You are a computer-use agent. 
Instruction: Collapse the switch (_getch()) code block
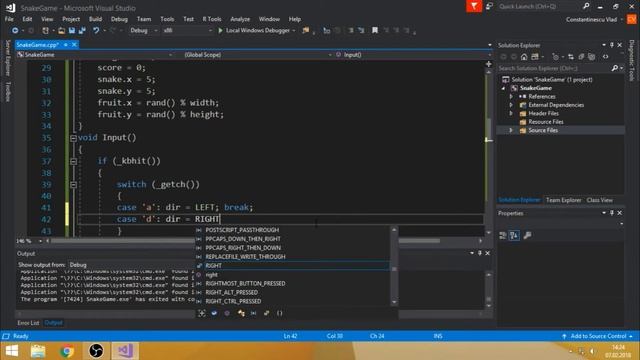point(73,185)
